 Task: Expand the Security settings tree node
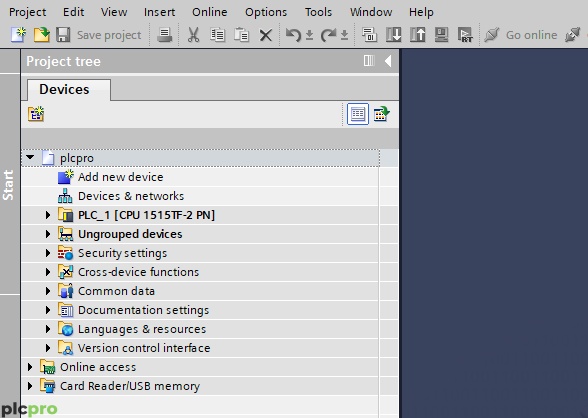[48, 253]
